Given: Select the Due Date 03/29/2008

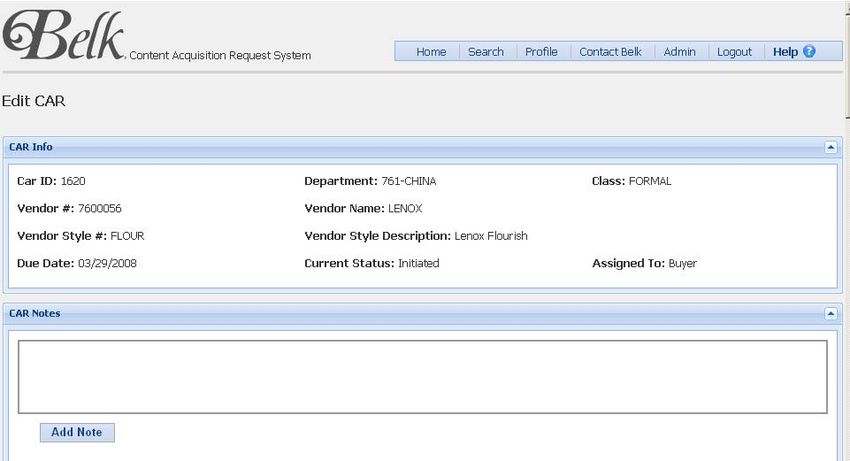Looking at the screenshot, I should 107,263.
